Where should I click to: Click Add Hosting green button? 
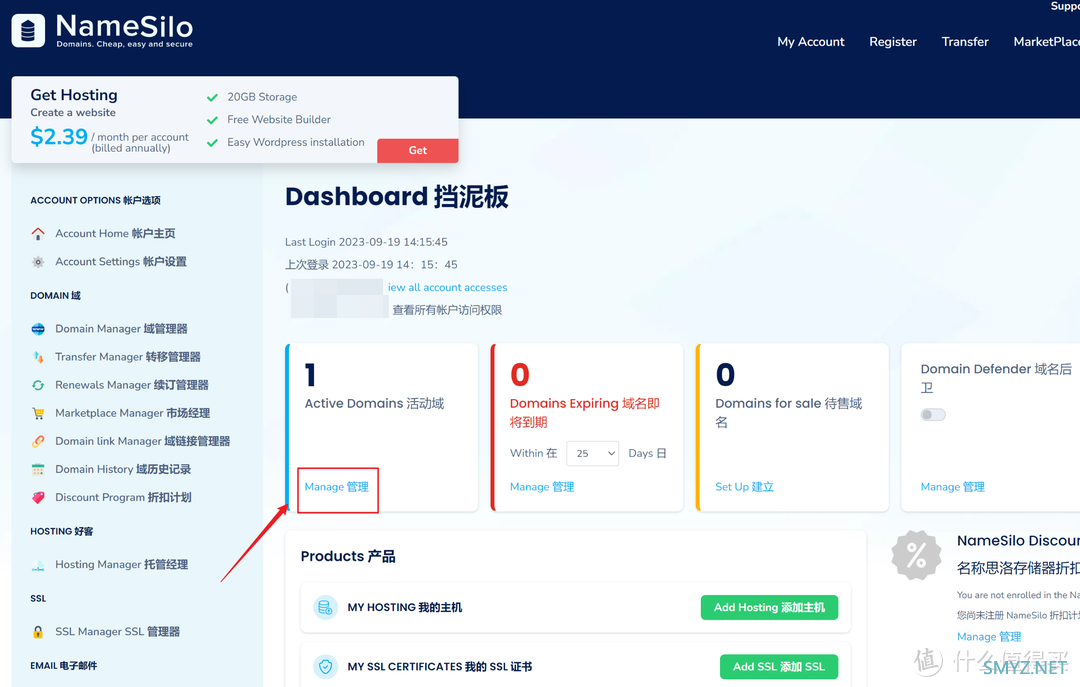tap(769, 608)
